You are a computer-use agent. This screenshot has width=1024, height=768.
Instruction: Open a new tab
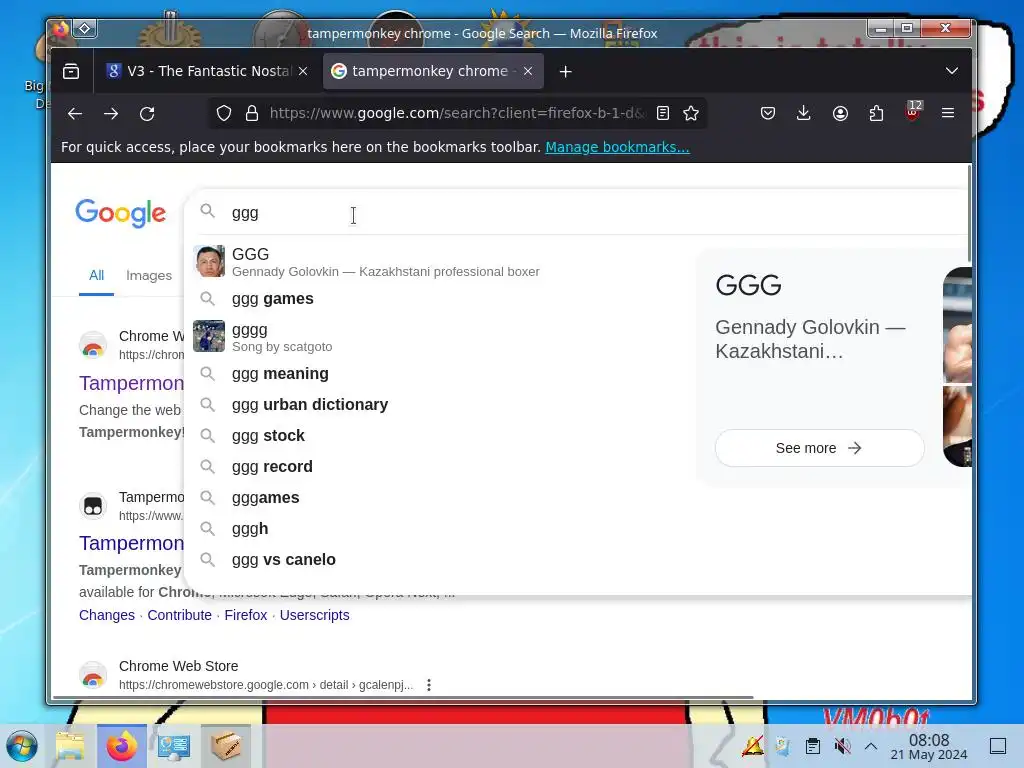coord(566,71)
